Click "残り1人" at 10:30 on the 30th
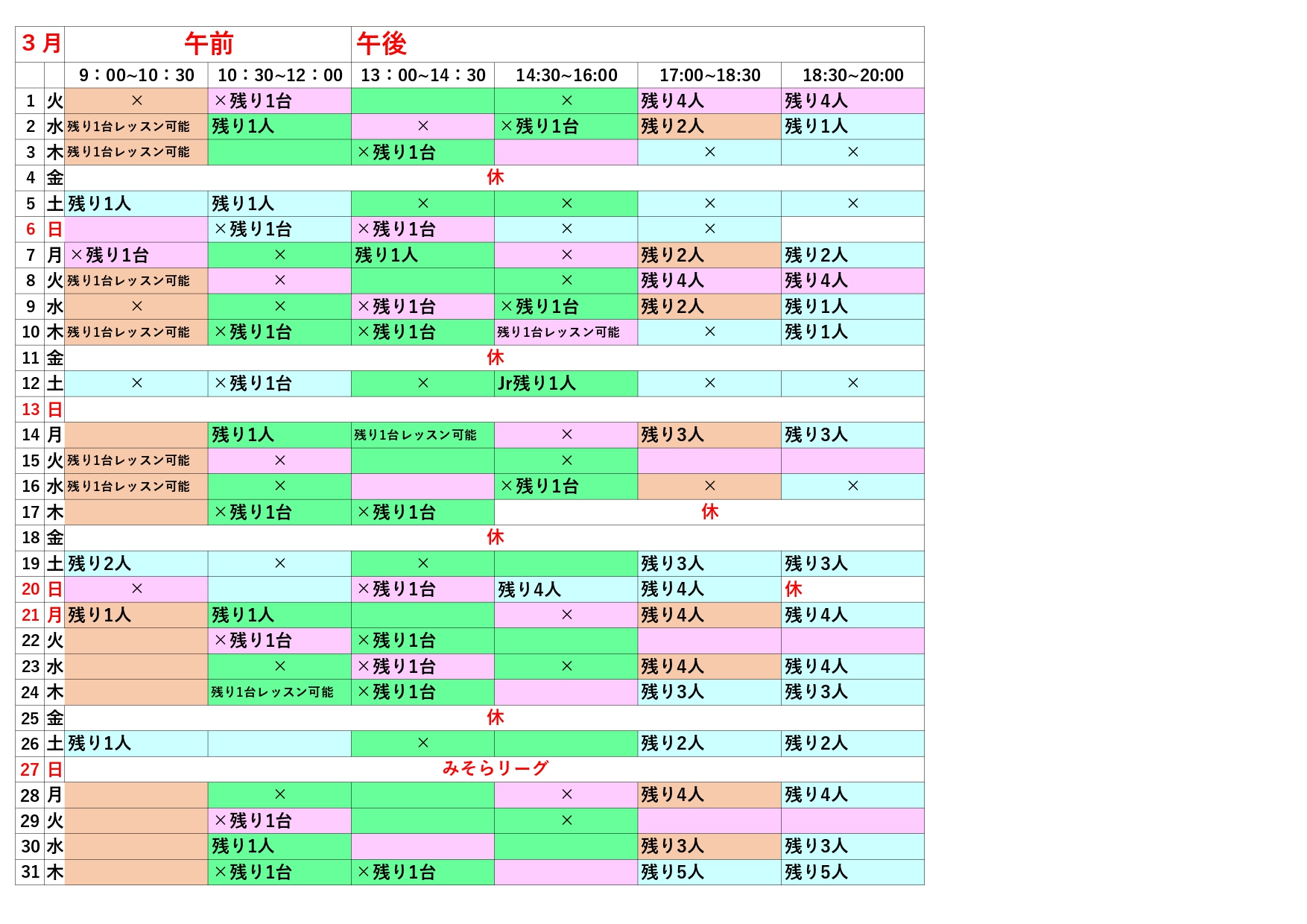Screen dimensions: 1307x924 coord(243,847)
